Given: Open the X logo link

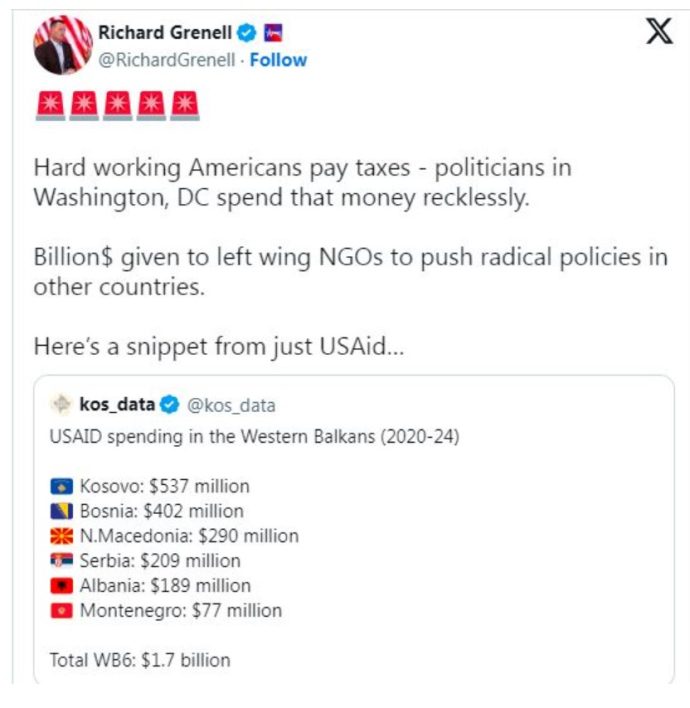Looking at the screenshot, I should pos(658,33).
